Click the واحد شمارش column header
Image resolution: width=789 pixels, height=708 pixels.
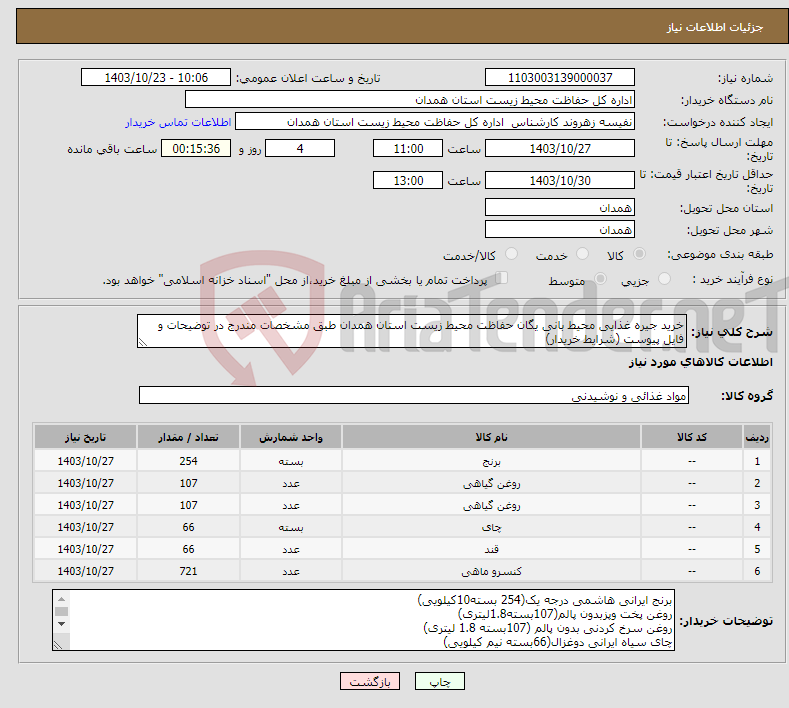291,437
